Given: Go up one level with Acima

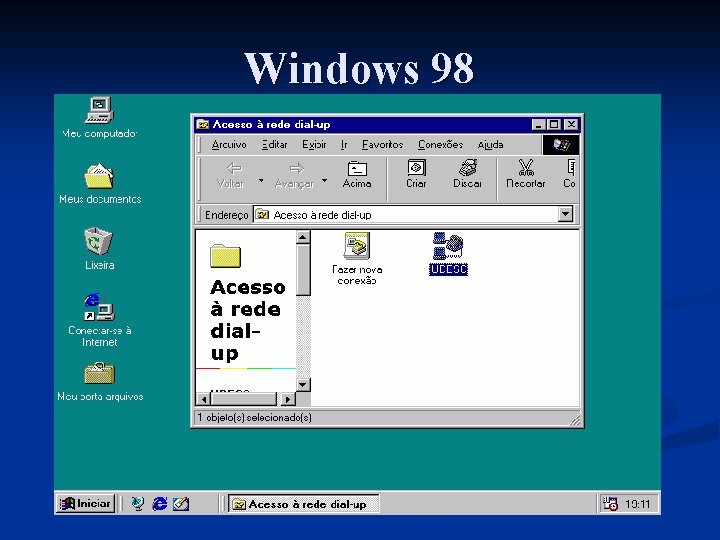Looking at the screenshot, I should pos(357,175).
